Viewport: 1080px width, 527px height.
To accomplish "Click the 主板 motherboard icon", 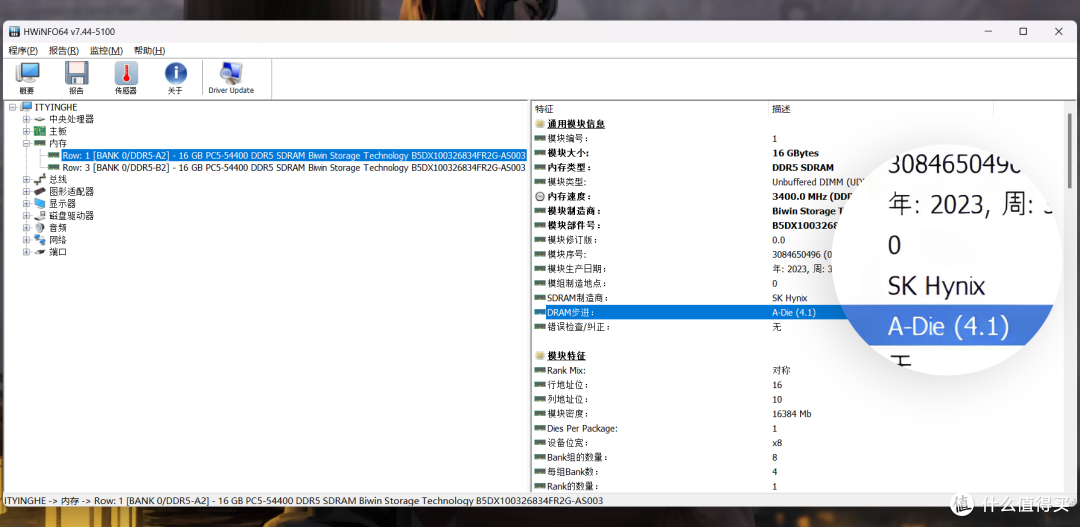I will click(x=40, y=131).
